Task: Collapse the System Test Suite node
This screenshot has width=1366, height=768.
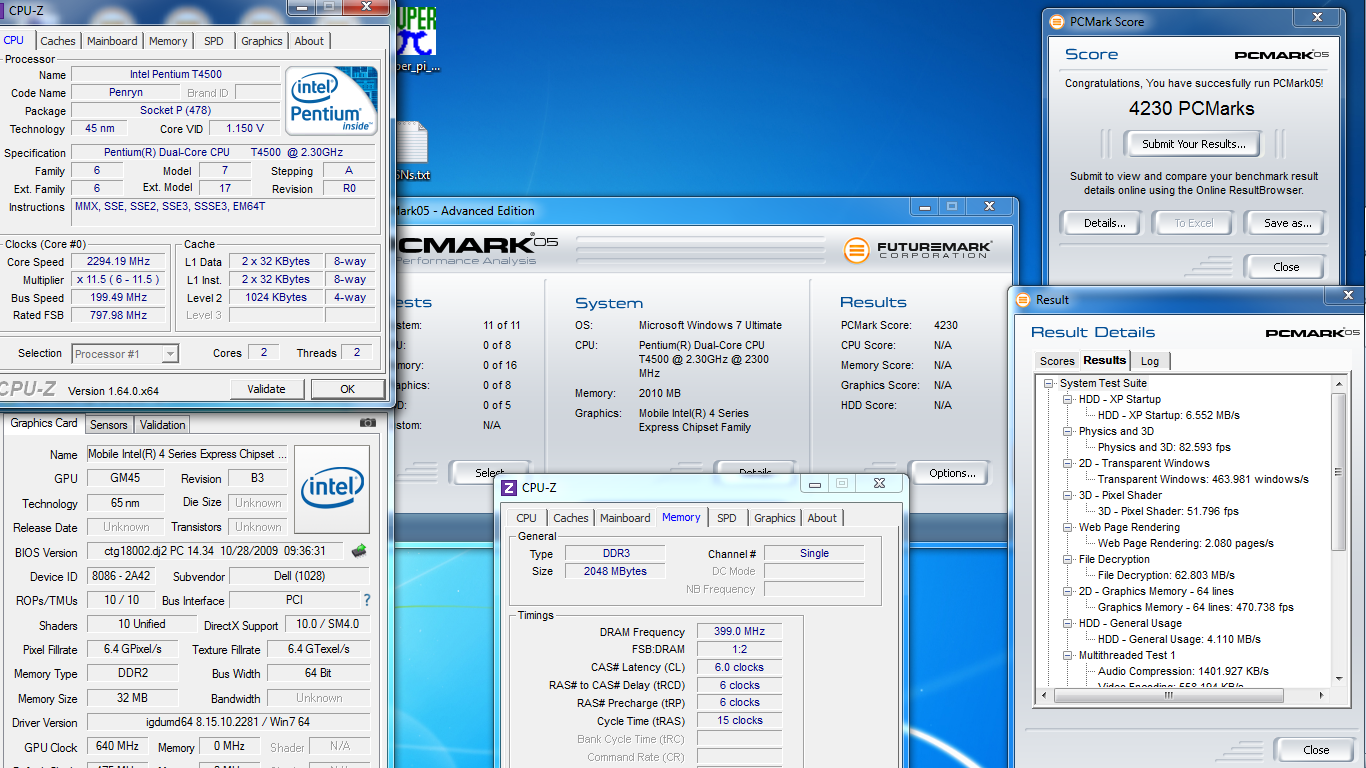Action: [x=1049, y=383]
